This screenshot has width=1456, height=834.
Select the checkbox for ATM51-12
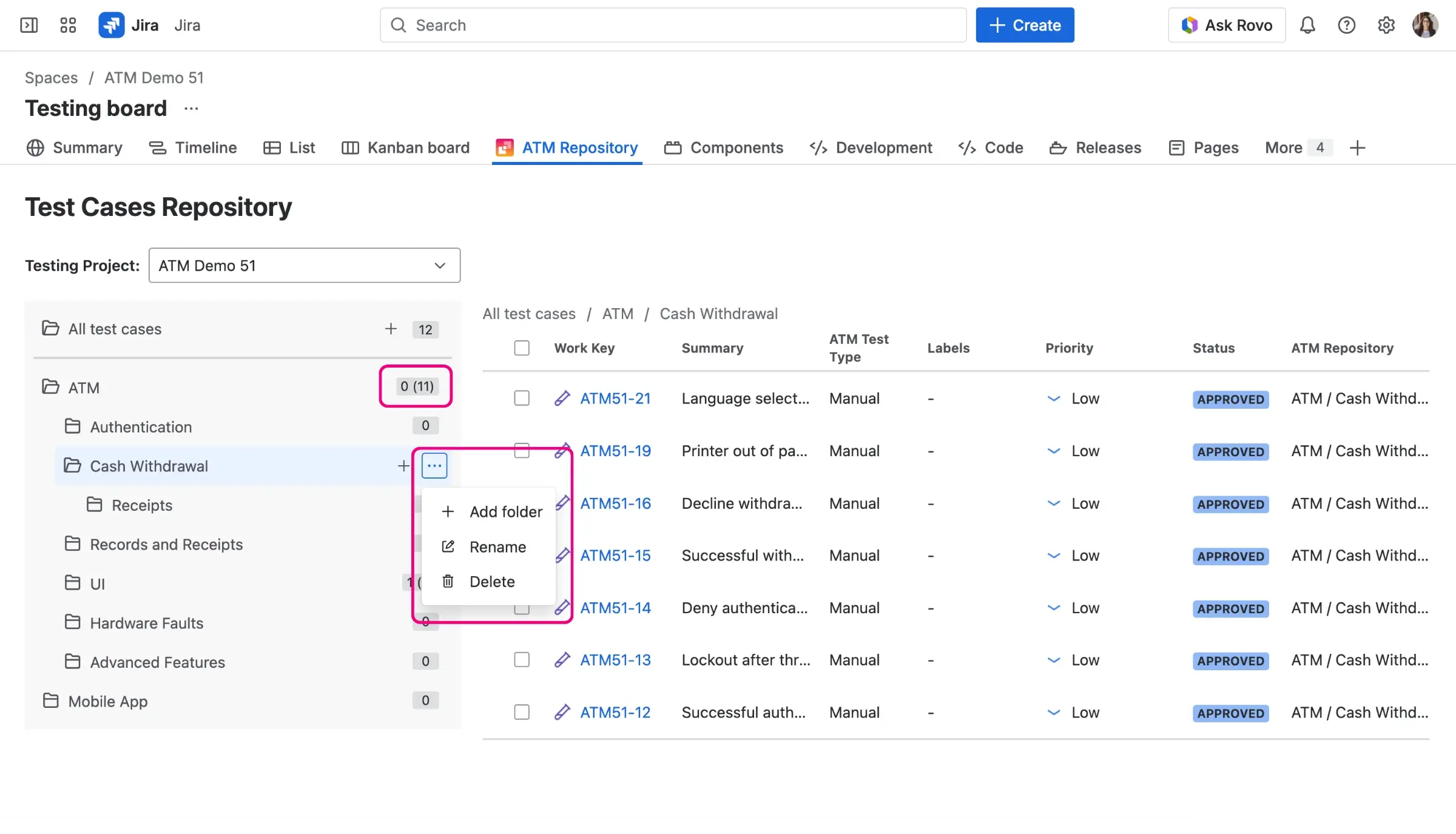pyautogui.click(x=522, y=712)
